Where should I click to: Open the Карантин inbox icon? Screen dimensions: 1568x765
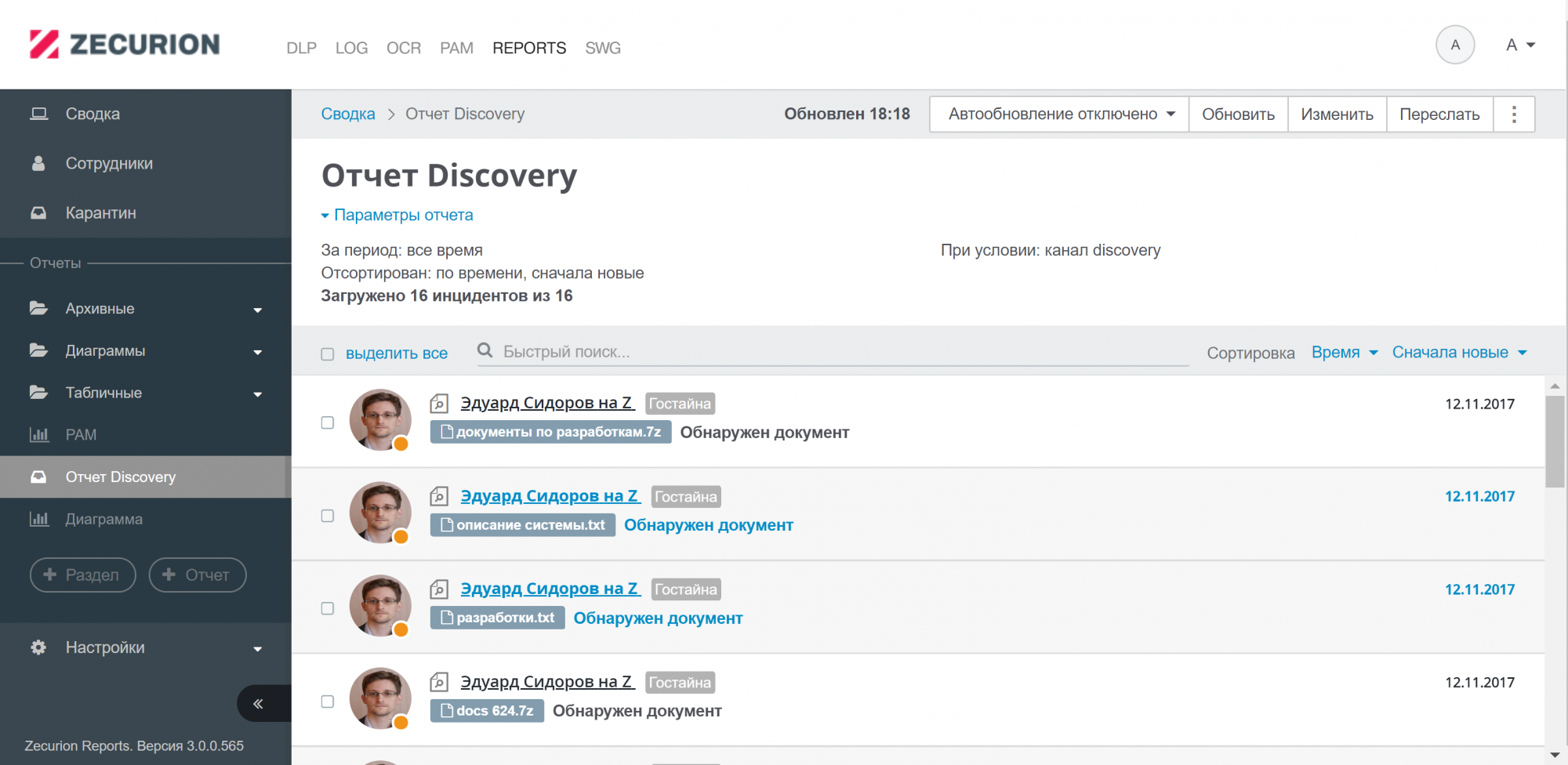[39, 212]
